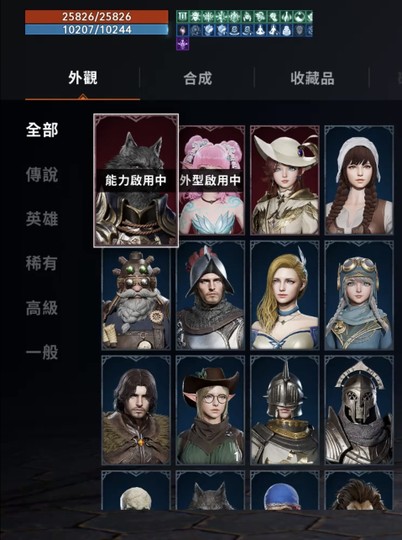
Task: Select the blonde woman in blue choker
Action: click(x=285, y=295)
